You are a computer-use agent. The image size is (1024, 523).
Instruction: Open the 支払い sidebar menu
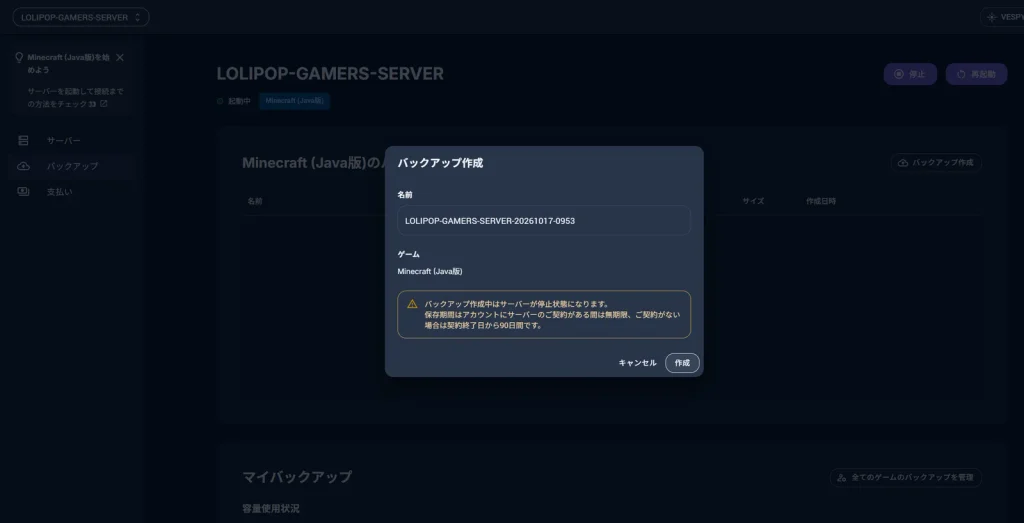pyautogui.click(x=73, y=191)
